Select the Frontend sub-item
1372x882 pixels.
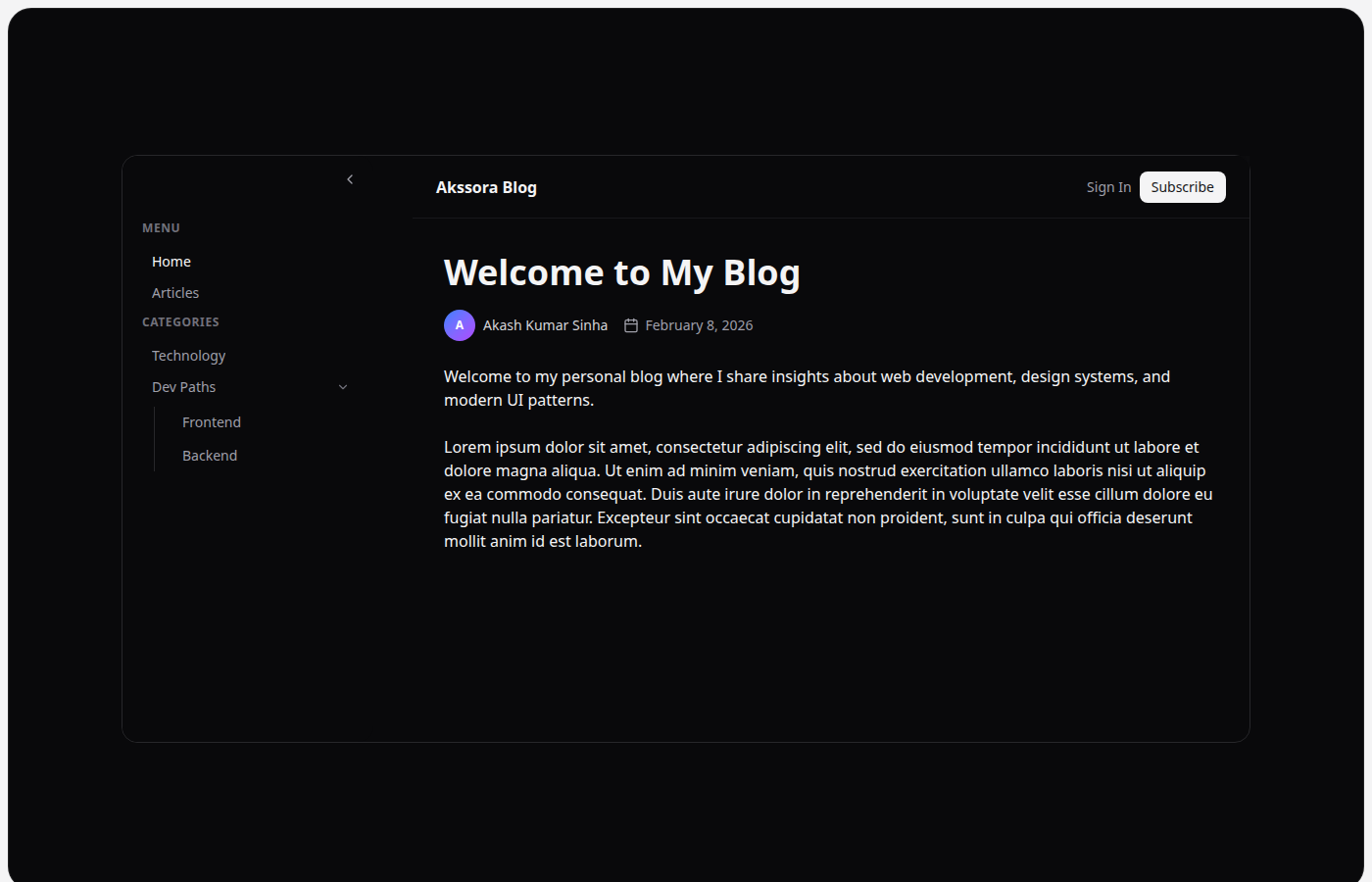pyautogui.click(x=212, y=422)
